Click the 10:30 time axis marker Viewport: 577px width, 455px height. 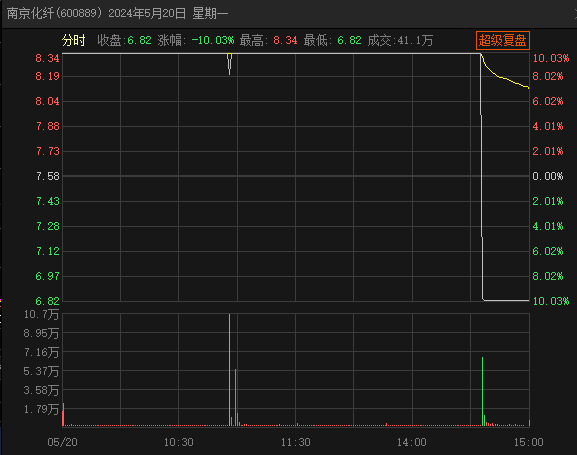(x=178, y=442)
